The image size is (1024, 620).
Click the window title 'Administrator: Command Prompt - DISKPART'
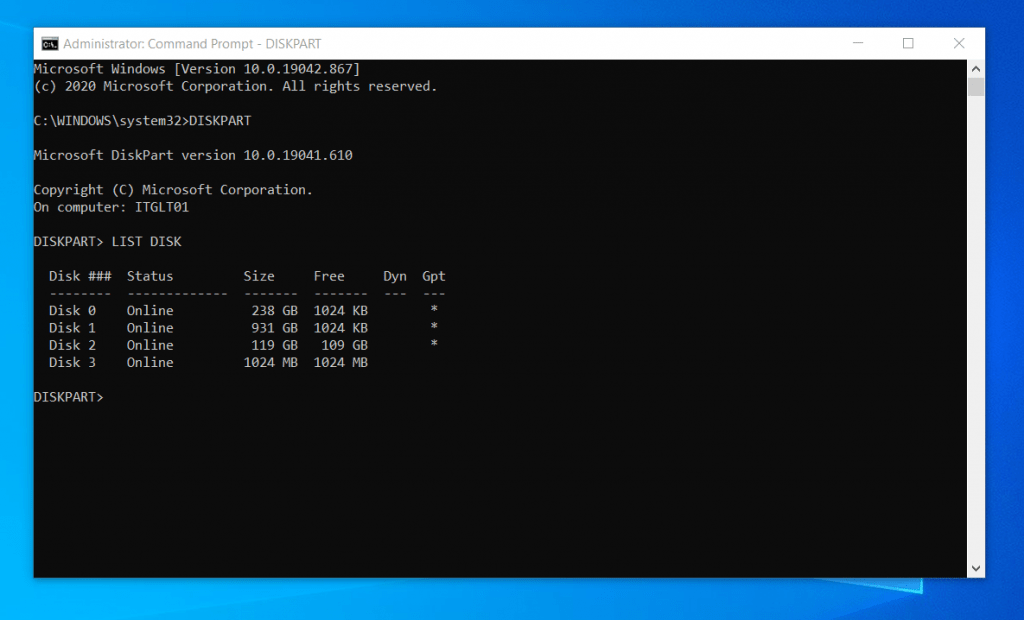pyautogui.click(x=192, y=44)
